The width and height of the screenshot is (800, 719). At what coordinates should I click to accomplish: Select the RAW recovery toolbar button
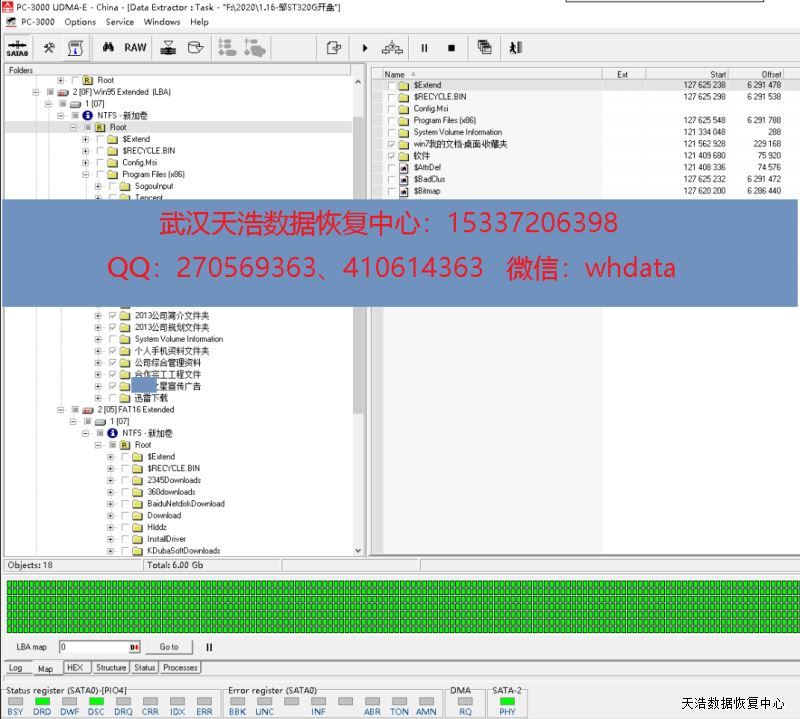coord(135,47)
